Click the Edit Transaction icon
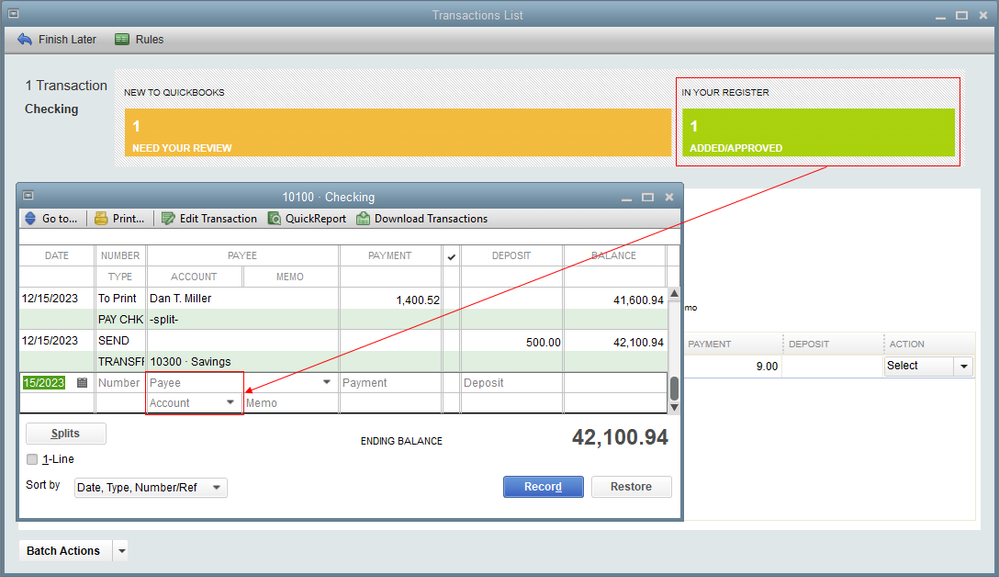 (x=168, y=218)
